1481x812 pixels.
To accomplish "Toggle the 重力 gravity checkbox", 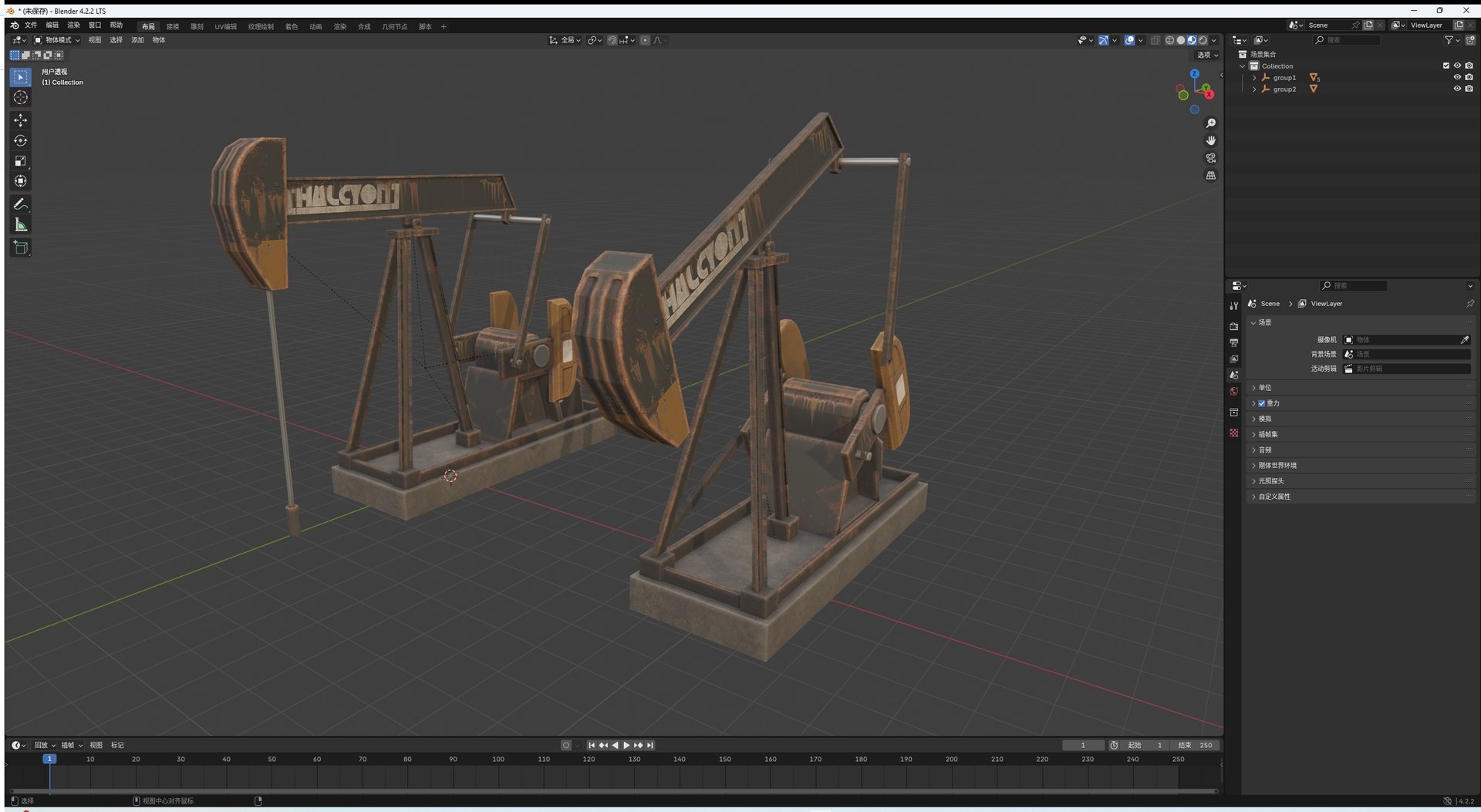I will coord(1262,403).
